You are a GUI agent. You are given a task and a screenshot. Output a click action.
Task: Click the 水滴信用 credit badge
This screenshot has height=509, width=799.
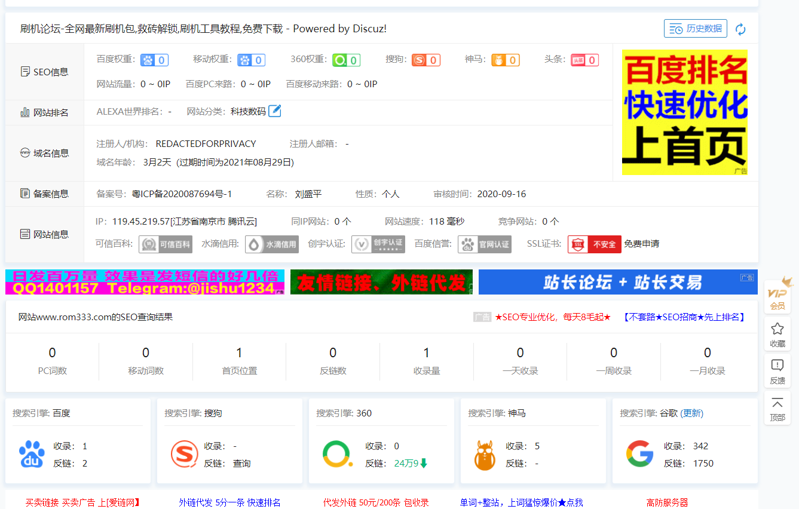(272, 244)
